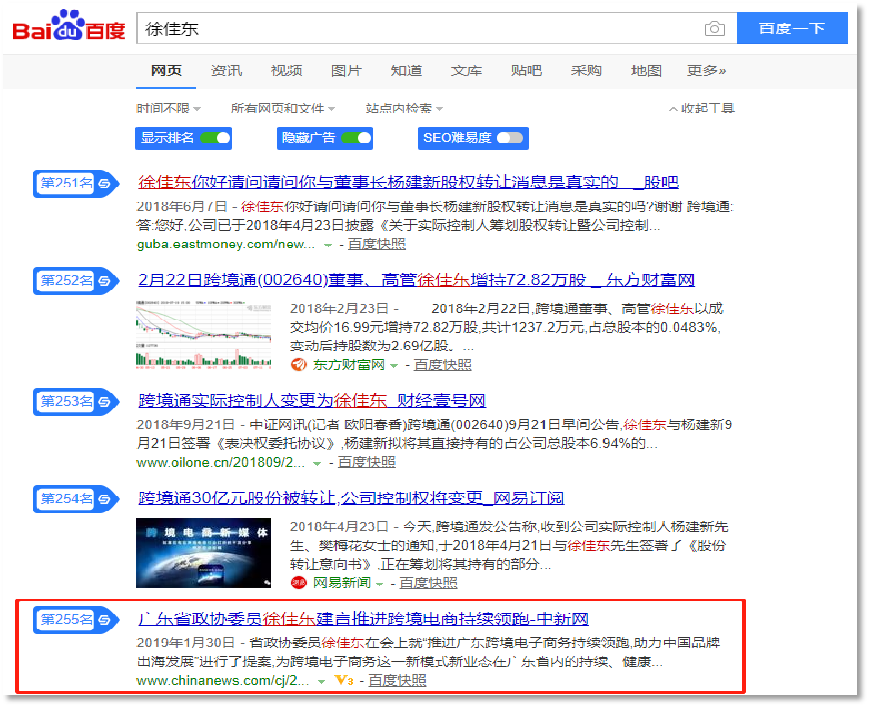The height and width of the screenshot is (707, 869).
Task: Open the 所有网页和文件 dropdown
Action: (x=283, y=108)
